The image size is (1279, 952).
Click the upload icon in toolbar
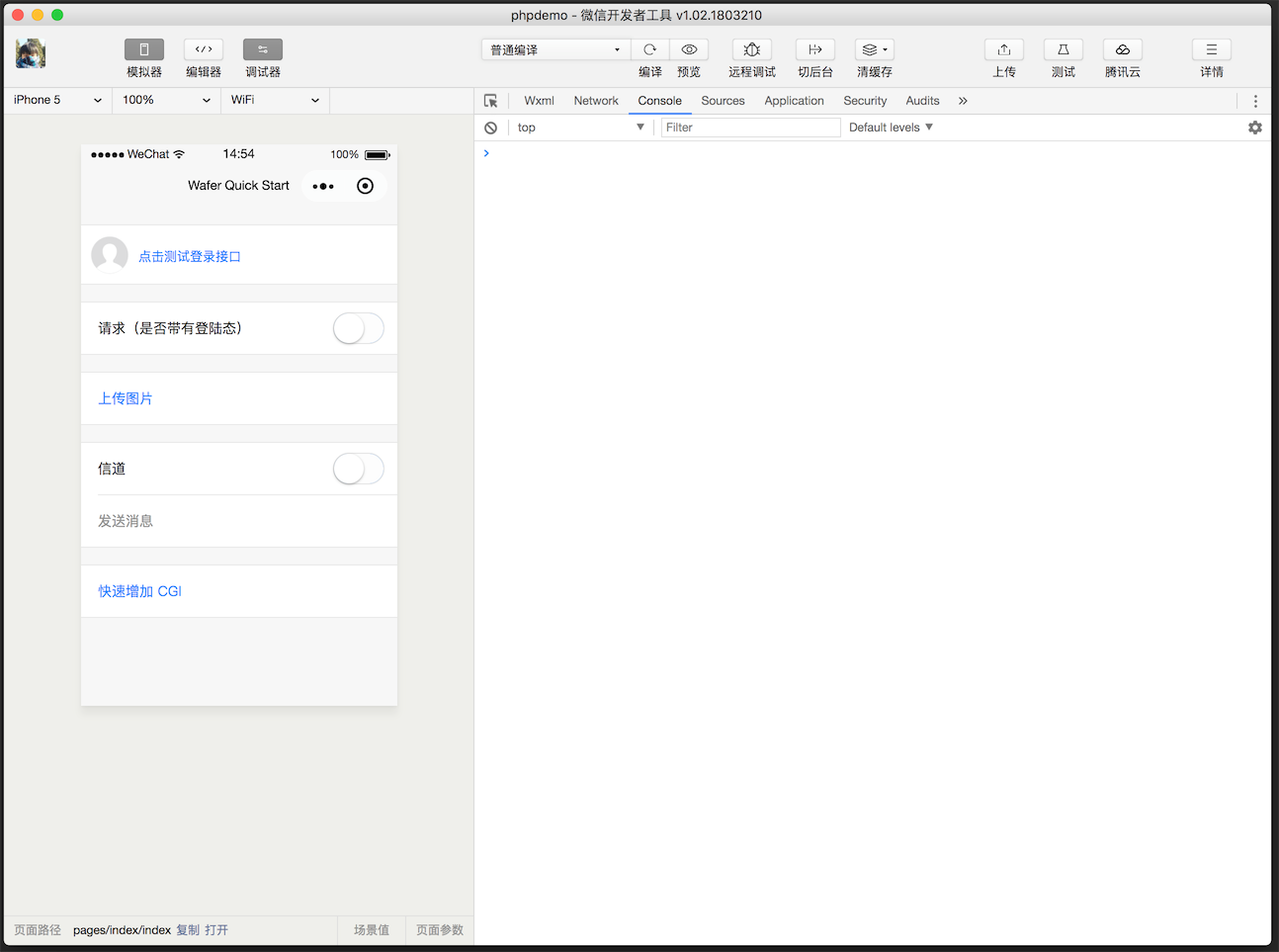tap(1003, 49)
